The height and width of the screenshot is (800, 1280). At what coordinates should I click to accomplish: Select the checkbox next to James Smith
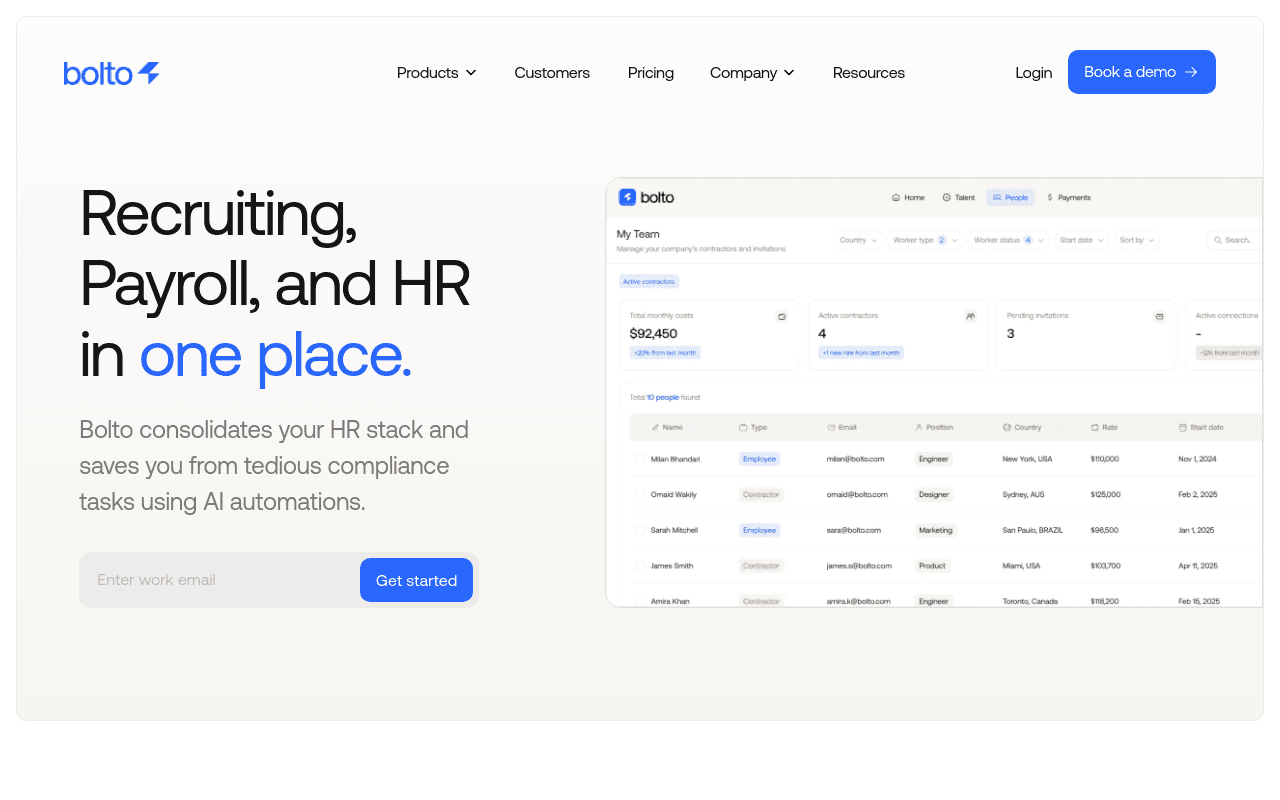point(640,566)
